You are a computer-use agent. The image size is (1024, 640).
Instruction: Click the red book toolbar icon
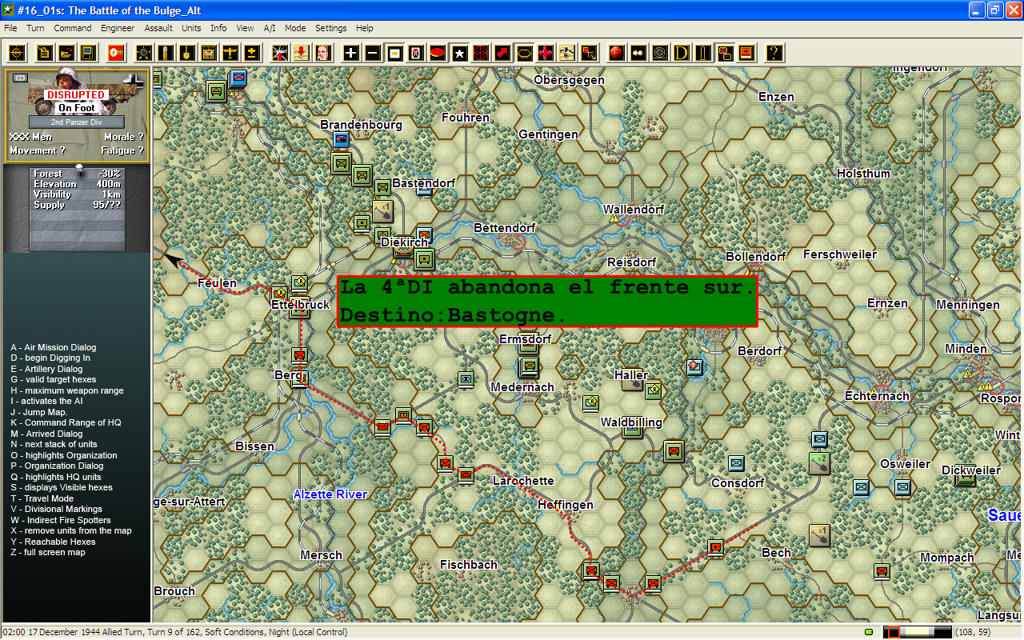point(746,53)
